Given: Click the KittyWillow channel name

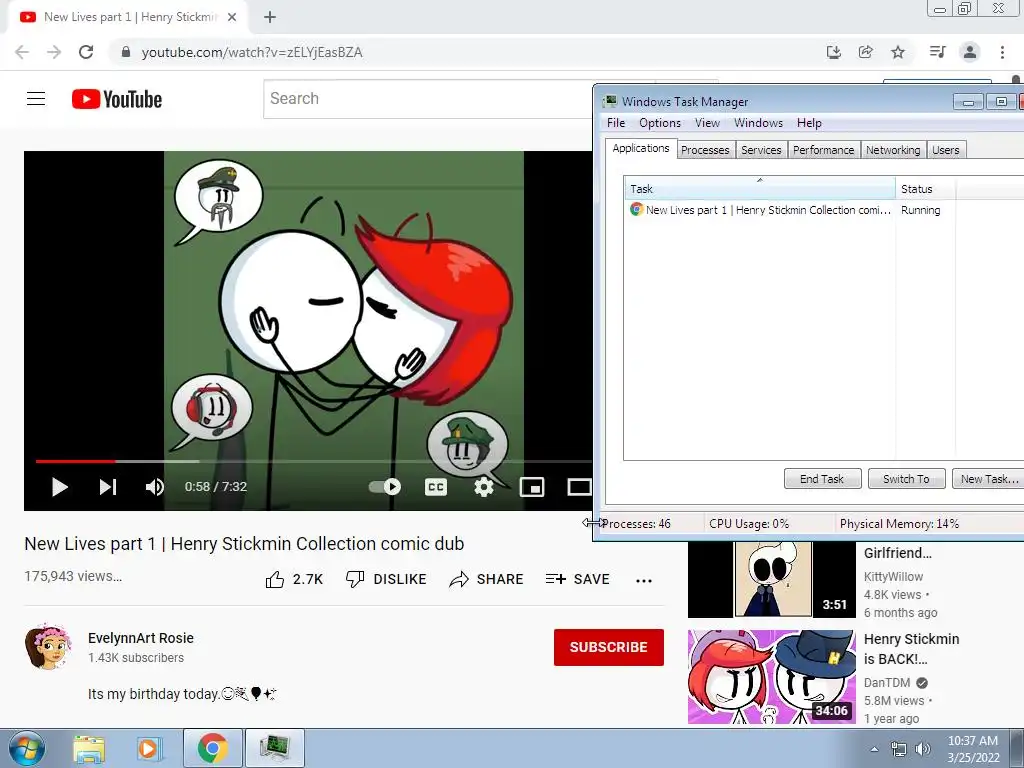Looking at the screenshot, I should click(893, 577).
